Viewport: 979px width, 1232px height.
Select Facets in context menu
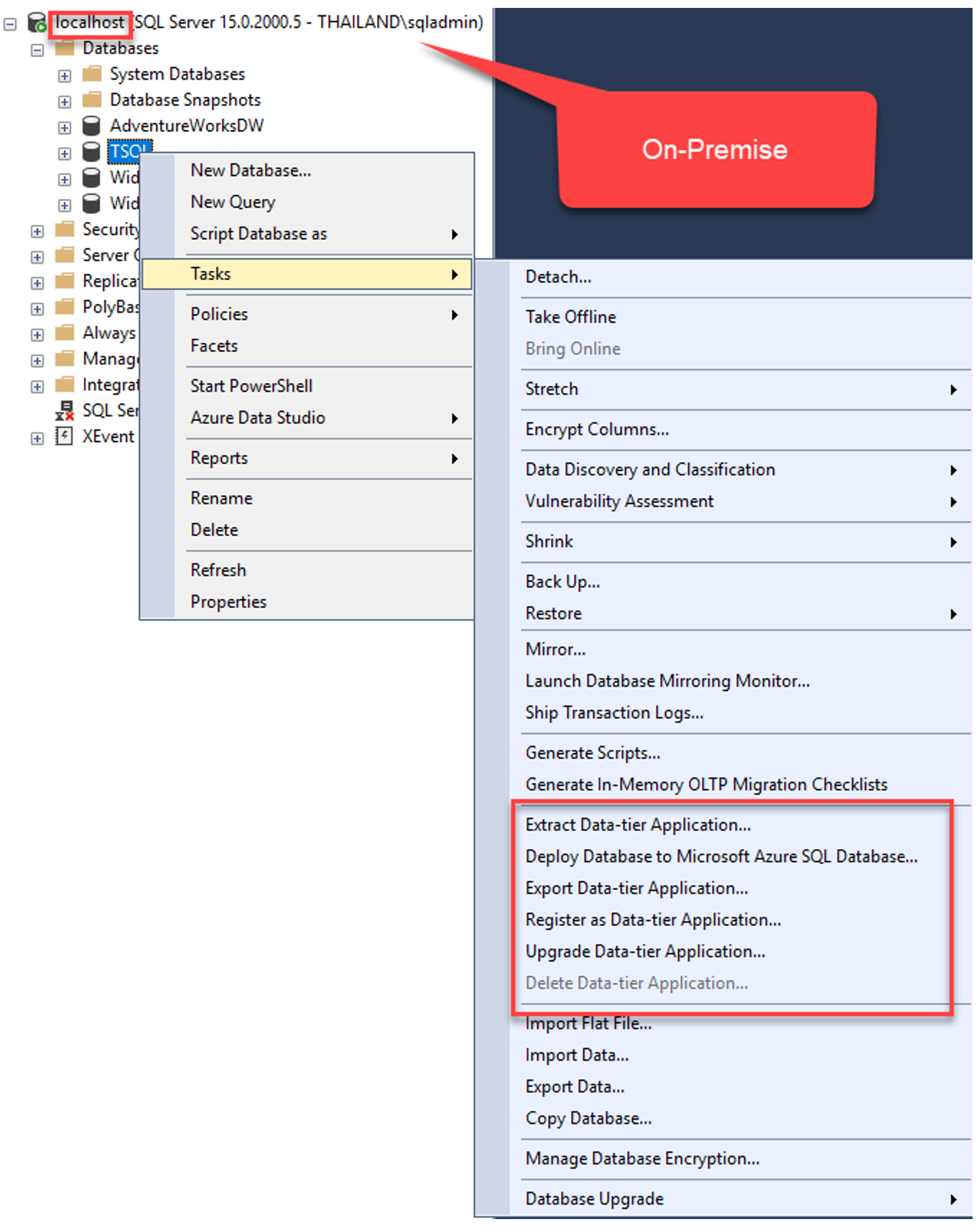[x=307, y=346]
